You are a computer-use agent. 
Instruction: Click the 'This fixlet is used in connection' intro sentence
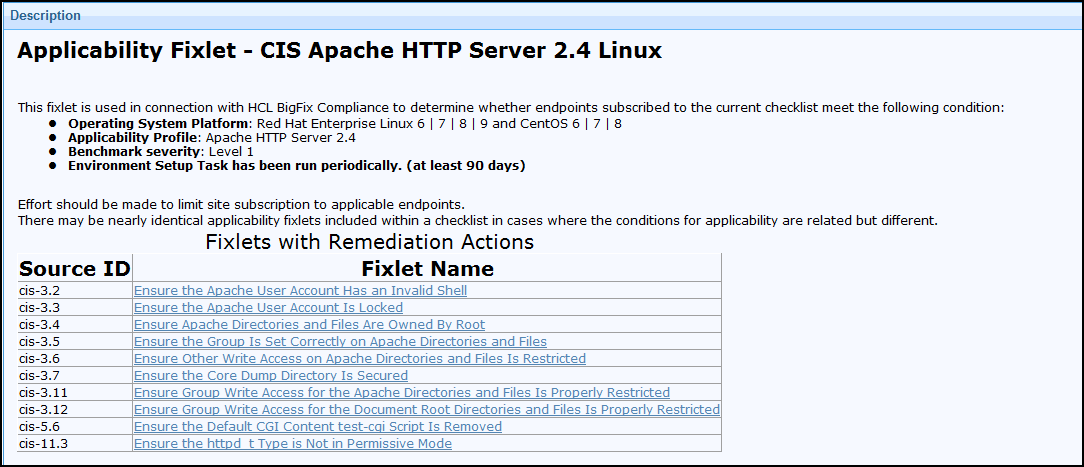tap(510, 108)
